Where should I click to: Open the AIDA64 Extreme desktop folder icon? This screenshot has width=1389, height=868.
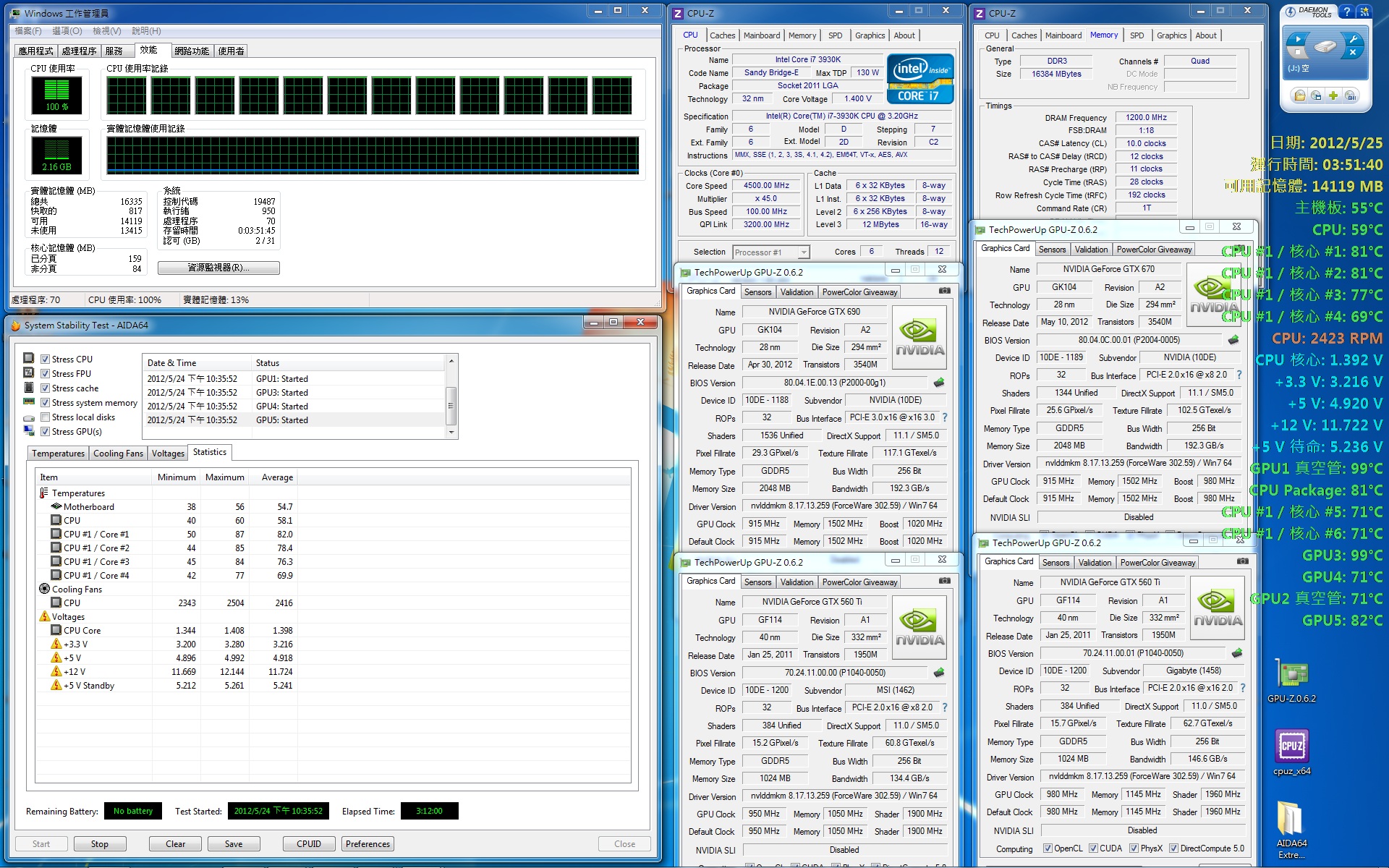point(1291,829)
